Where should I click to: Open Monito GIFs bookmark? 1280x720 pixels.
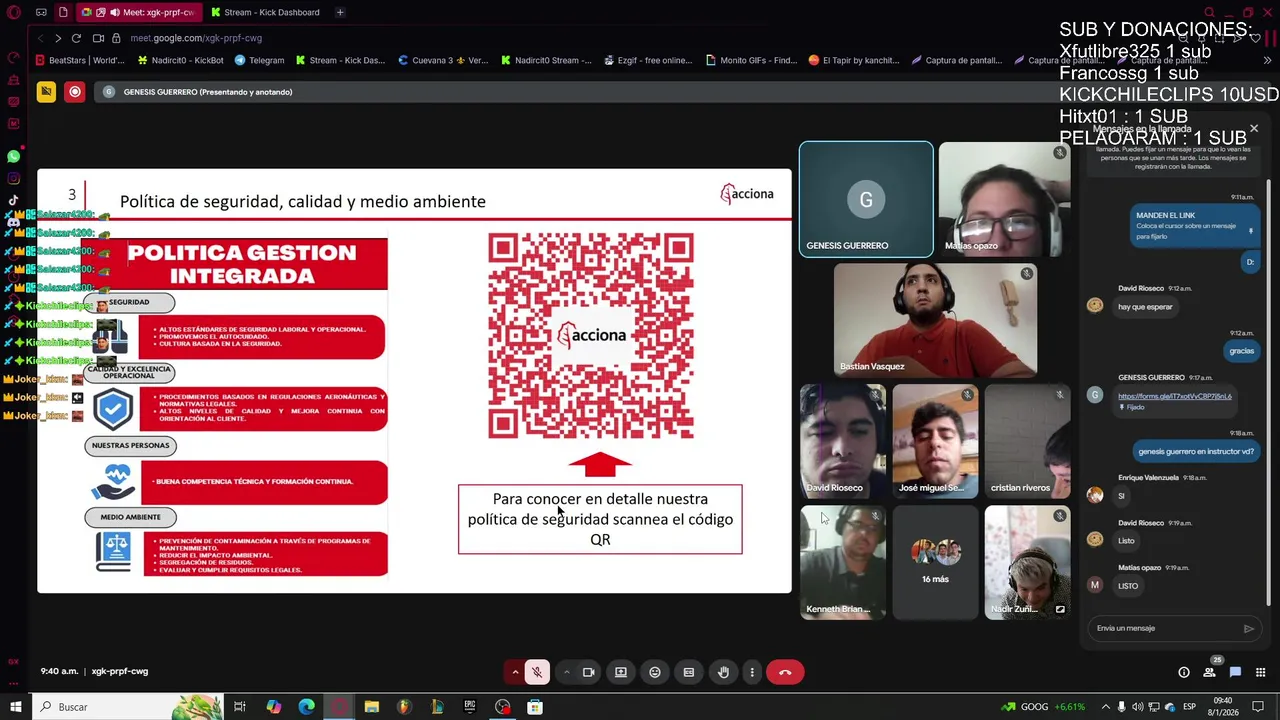click(x=751, y=60)
